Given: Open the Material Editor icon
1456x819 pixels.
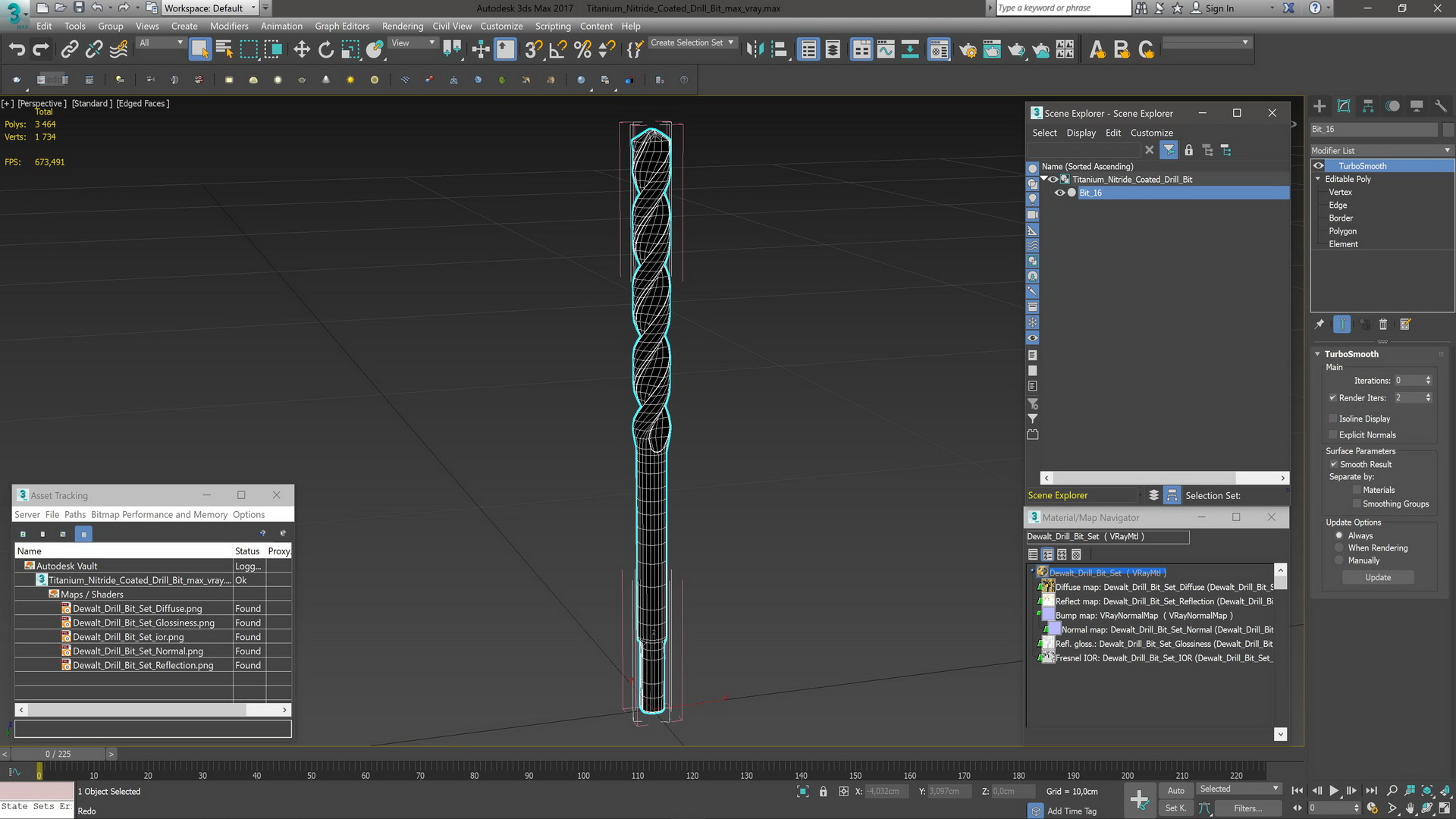Looking at the screenshot, I should coord(939,50).
